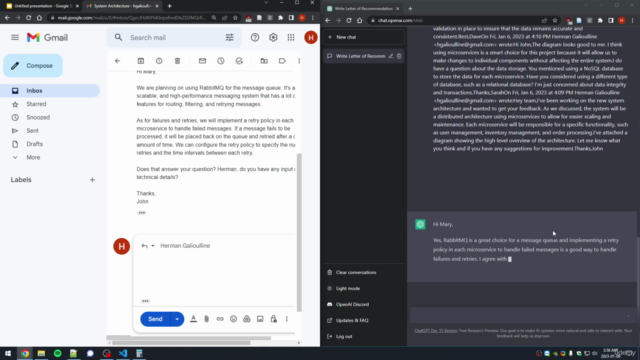Viewport: 640px width, 360px height.
Task: Open the Send options dropdown arrow
Action: (x=177, y=319)
